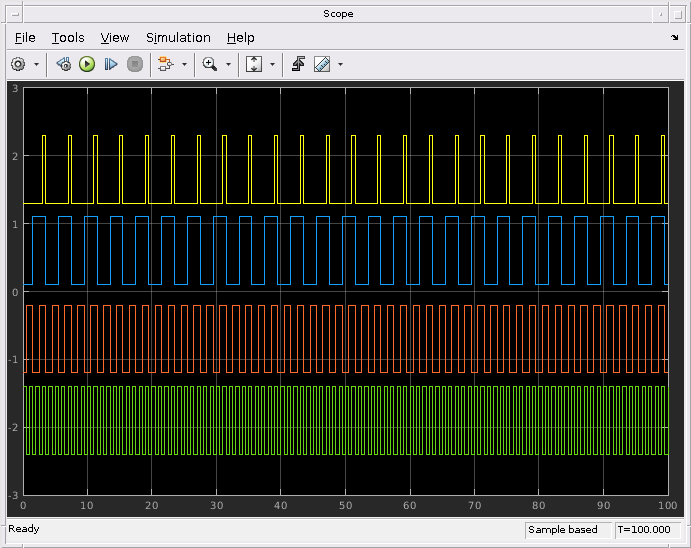
Task: Open the Simulation menu
Action: pos(178,37)
